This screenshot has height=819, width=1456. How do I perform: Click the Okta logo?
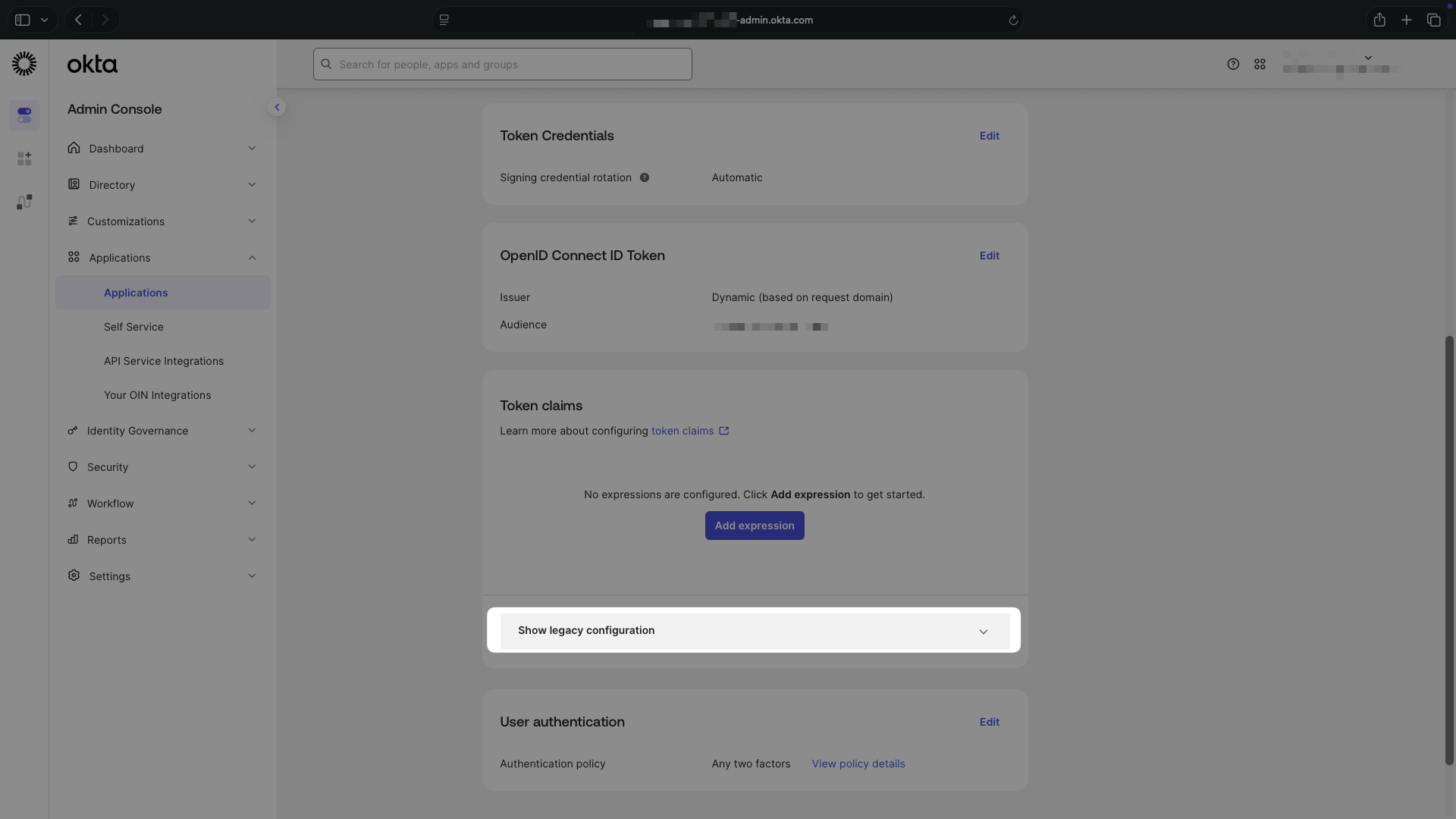click(92, 64)
